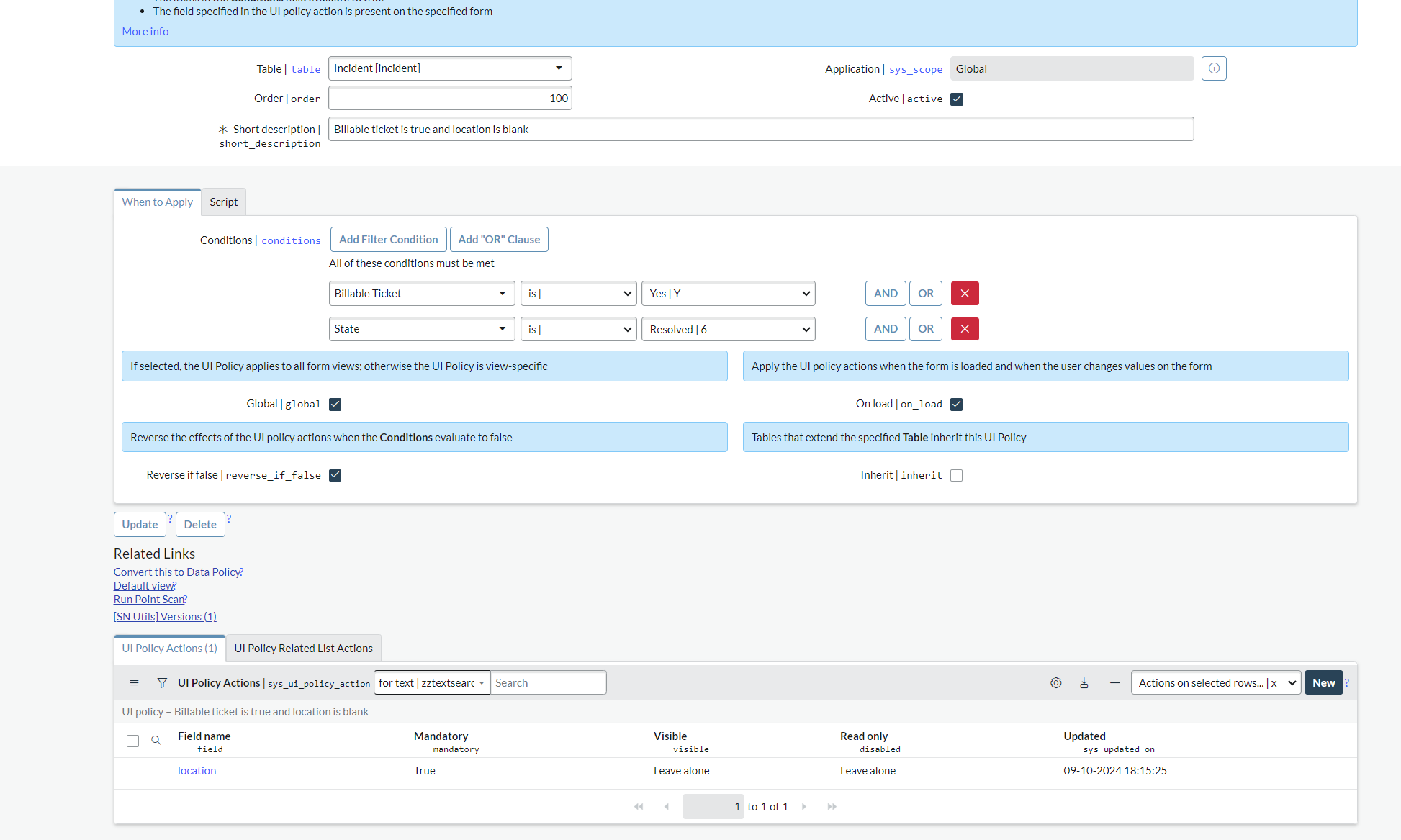Open the list personalize gear icon
Image resolution: width=1401 pixels, height=840 pixels.
1055,683
